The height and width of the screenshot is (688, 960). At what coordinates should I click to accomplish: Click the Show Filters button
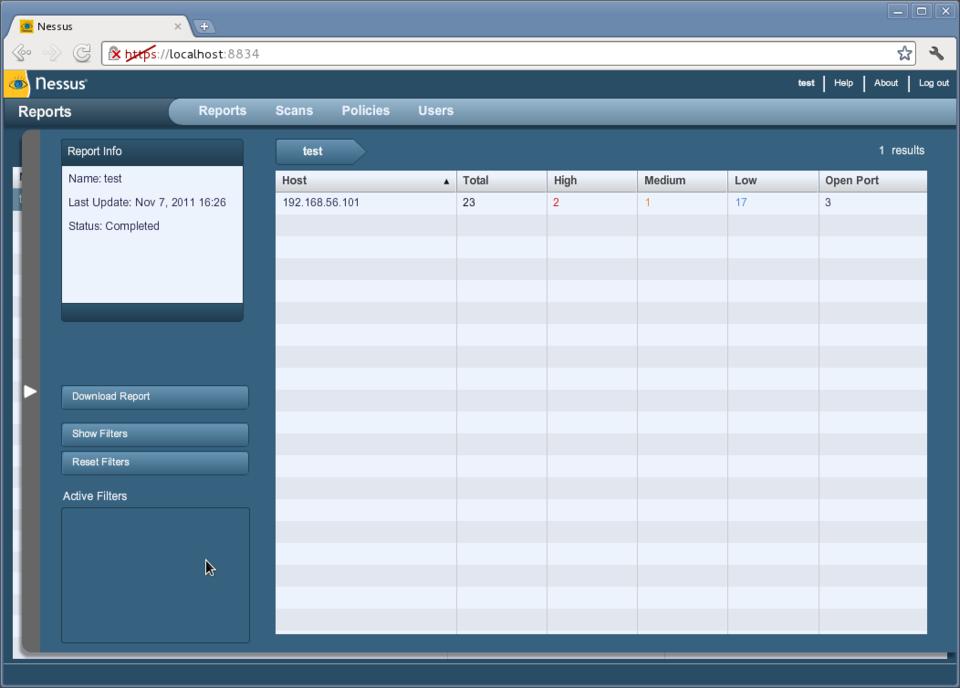pos(154,434)
